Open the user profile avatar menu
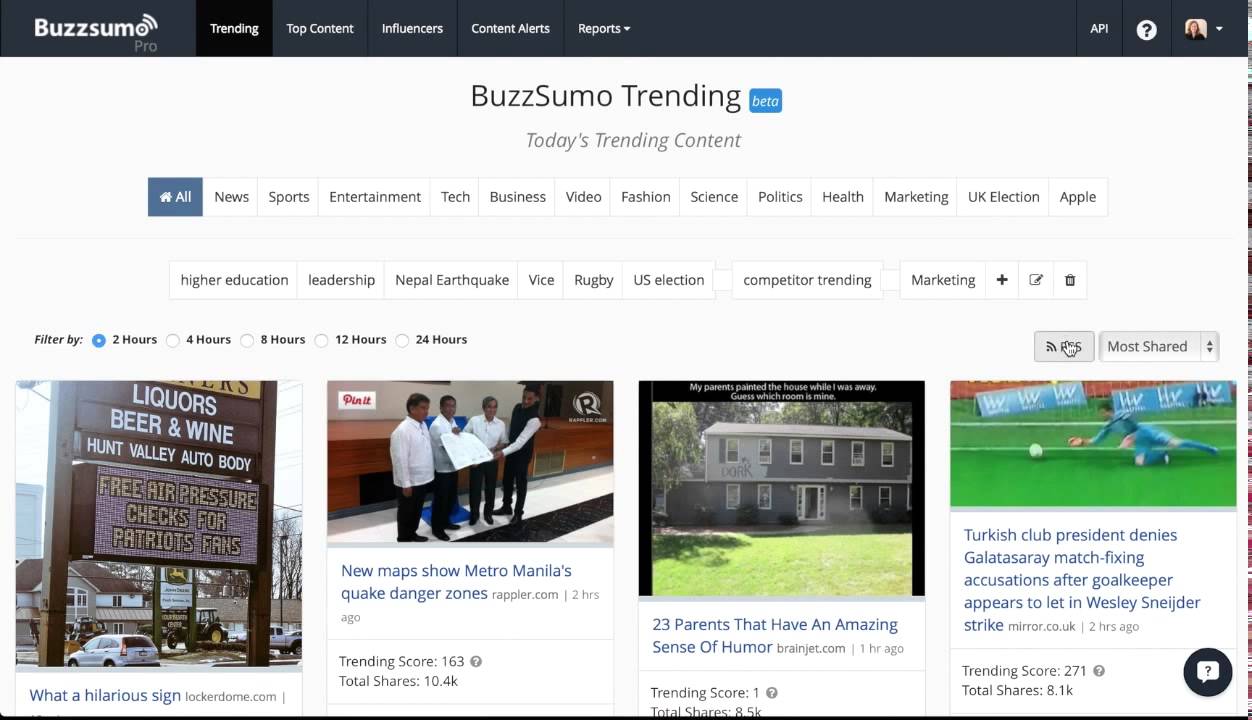 1204,29
